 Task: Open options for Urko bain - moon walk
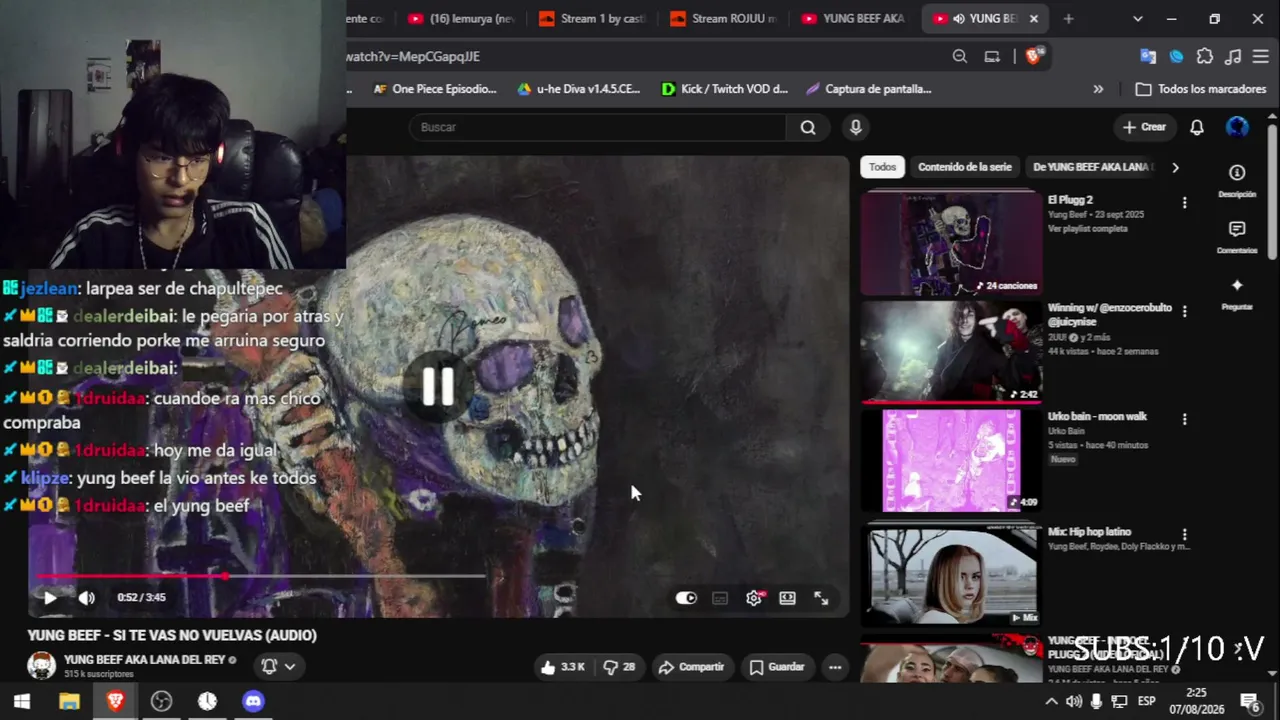pos(1185,420)
